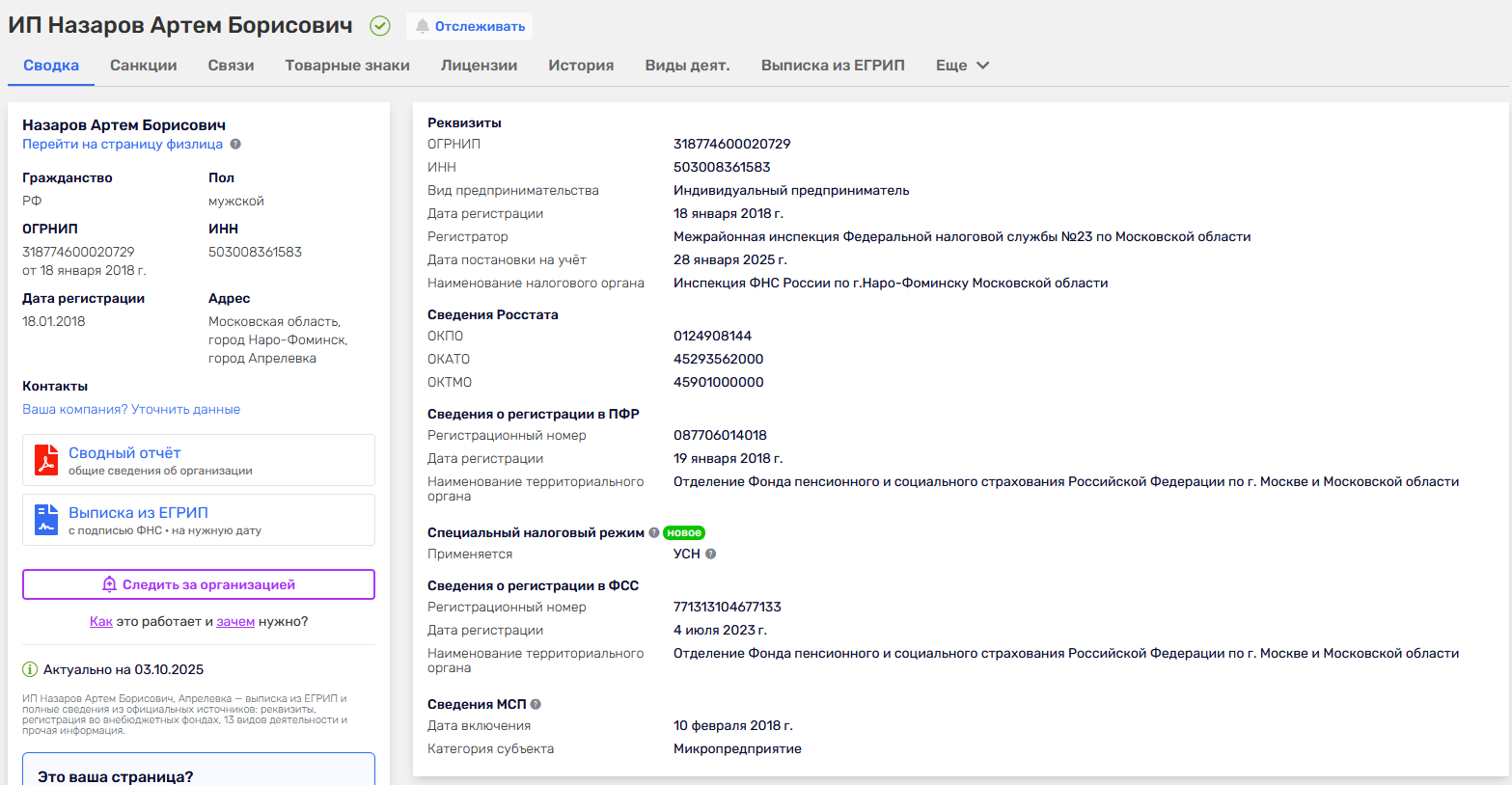Click the bell Отслеживать button

coord(470,26)
